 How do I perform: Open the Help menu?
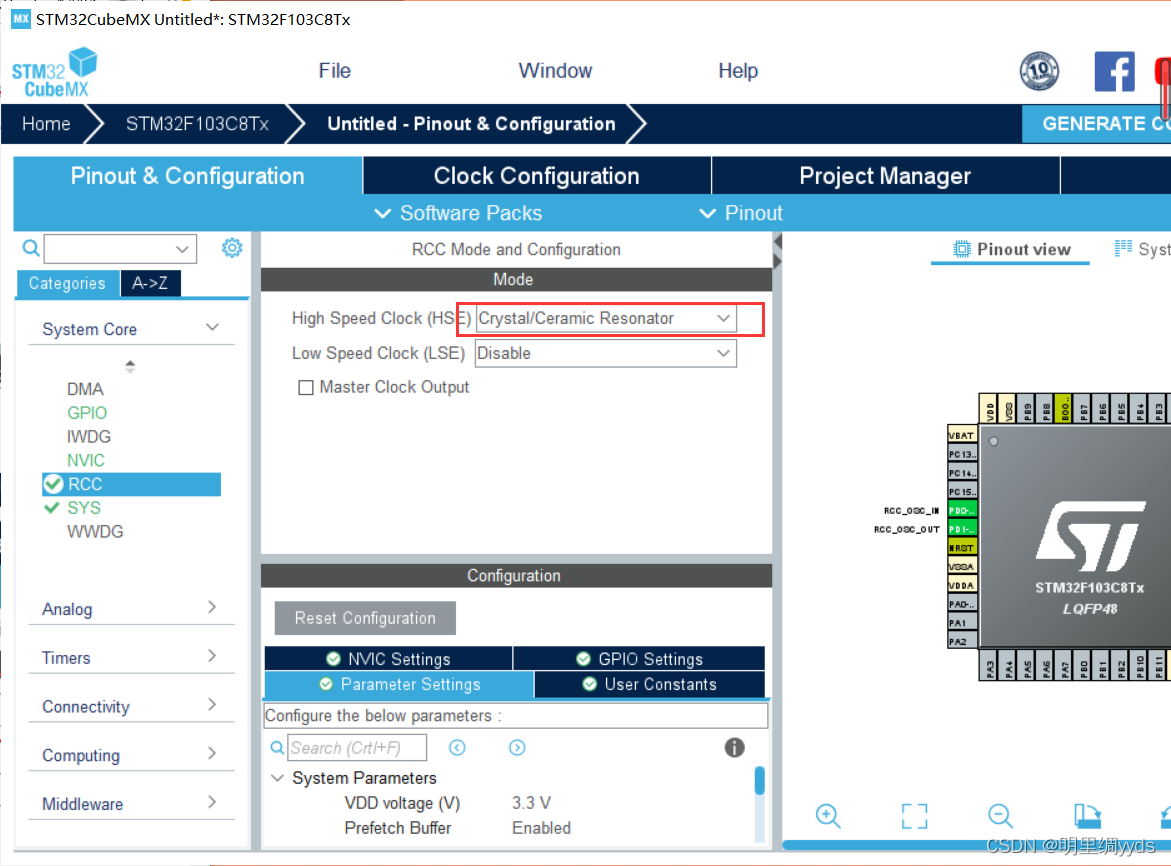[738, 70]
